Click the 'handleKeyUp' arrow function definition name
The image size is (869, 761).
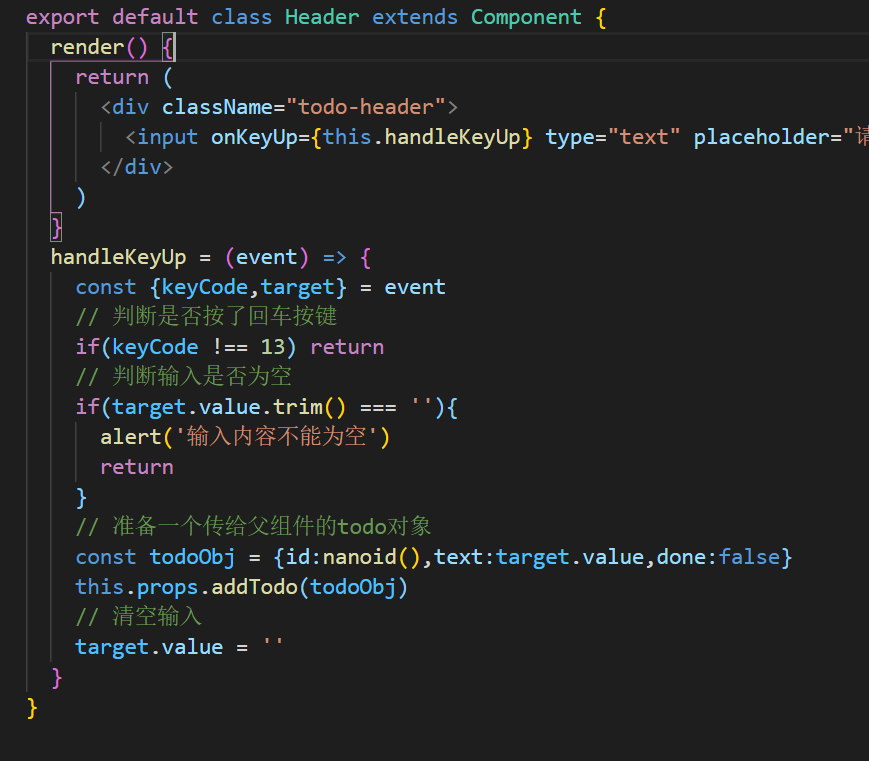pyautogui.click(x=118, y=257)
